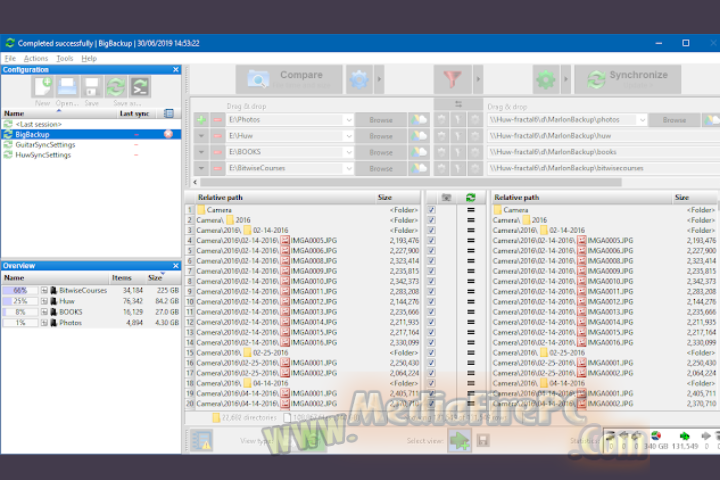The height and width of the screenshot is (480, 720).
Task: Uncheck the checkbox for row 16 IMGA0001.JPG
Action: (x=432, y=363)
